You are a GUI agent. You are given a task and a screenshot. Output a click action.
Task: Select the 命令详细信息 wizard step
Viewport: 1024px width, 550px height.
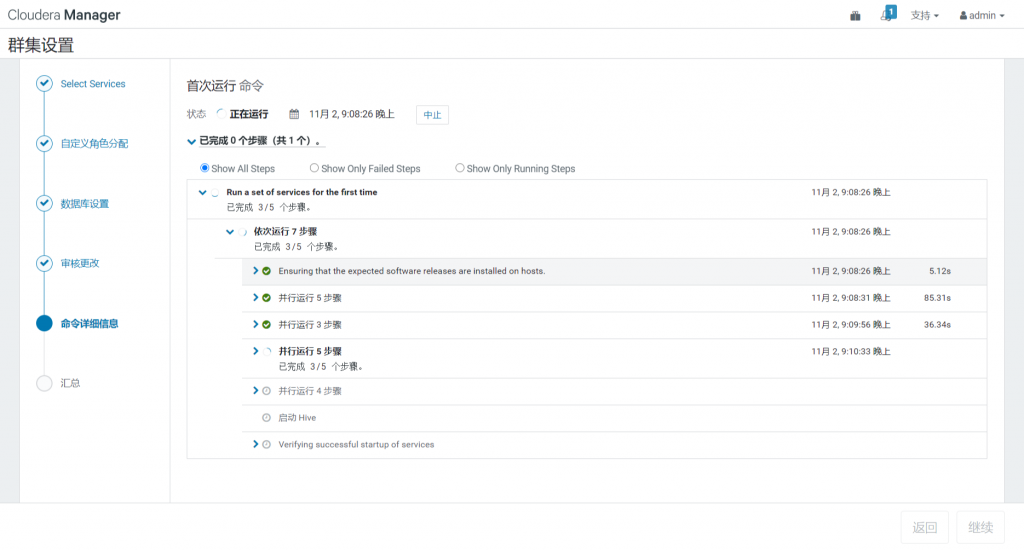89,323
